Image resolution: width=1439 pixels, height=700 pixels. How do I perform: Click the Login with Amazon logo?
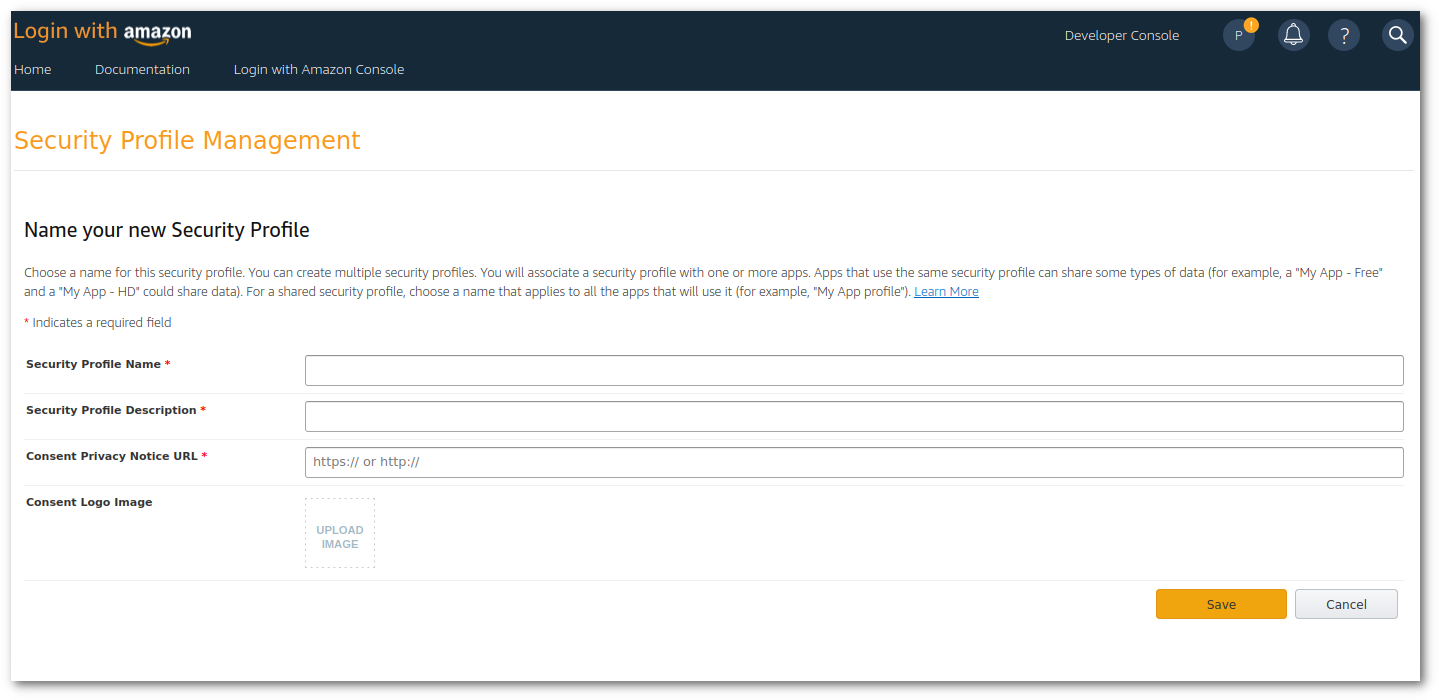click(x=102, y=32)
